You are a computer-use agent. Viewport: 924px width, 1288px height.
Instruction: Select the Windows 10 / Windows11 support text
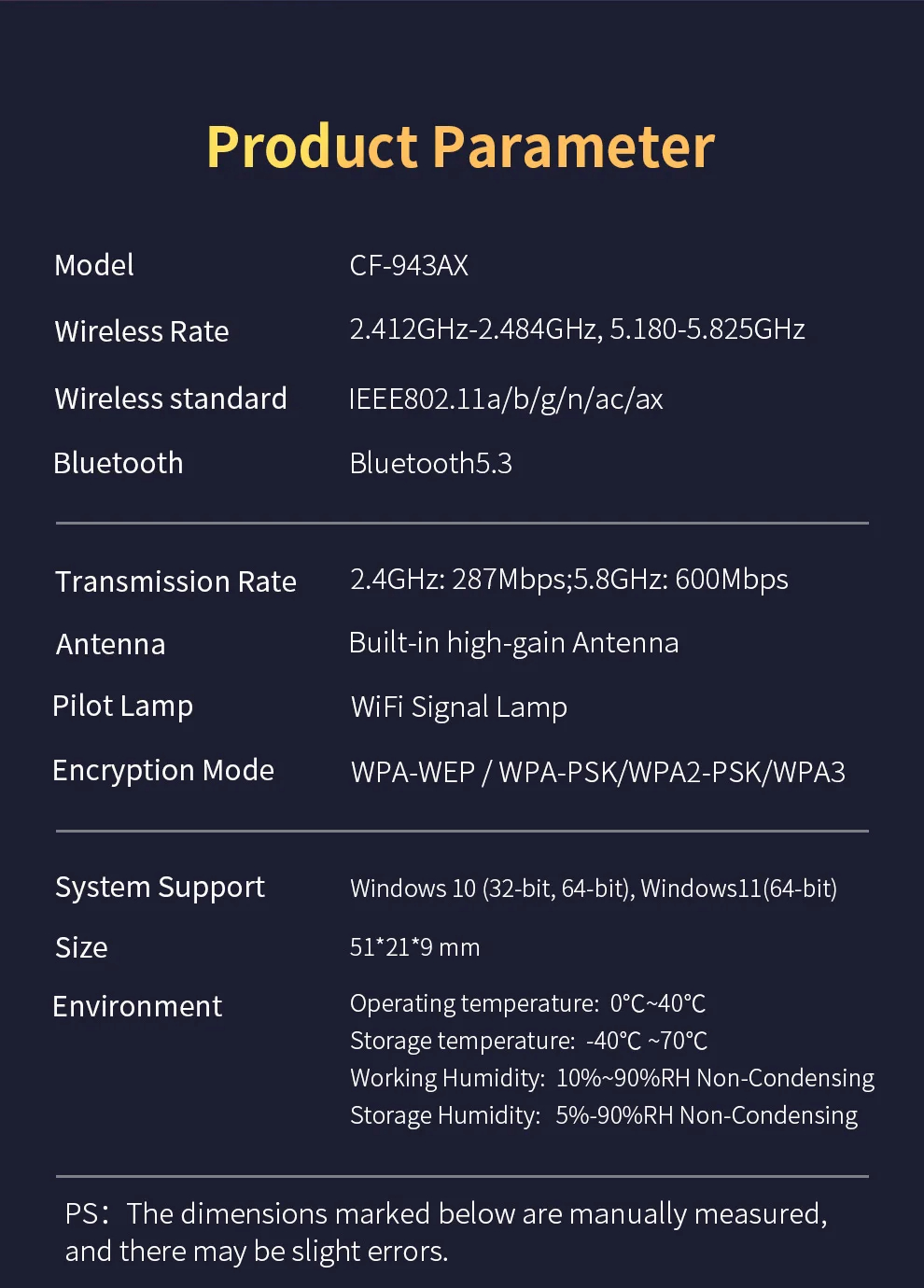[593, 889]
